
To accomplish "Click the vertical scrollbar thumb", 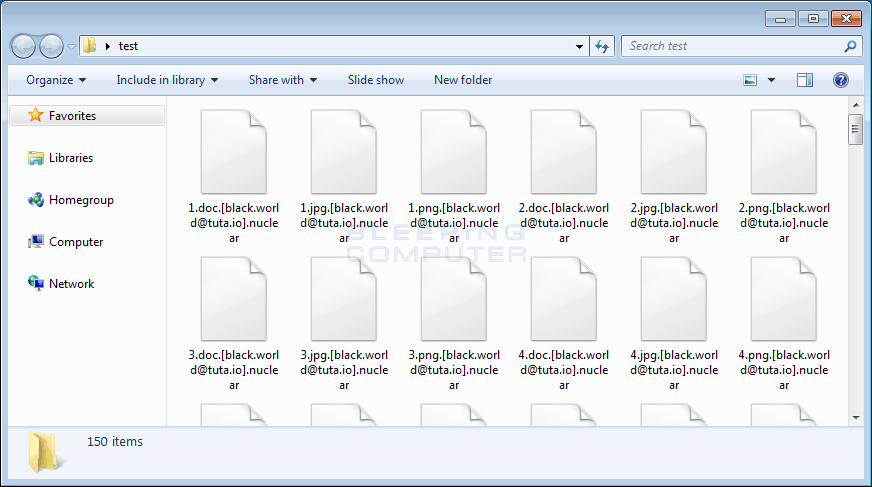I will coord(856,129).
